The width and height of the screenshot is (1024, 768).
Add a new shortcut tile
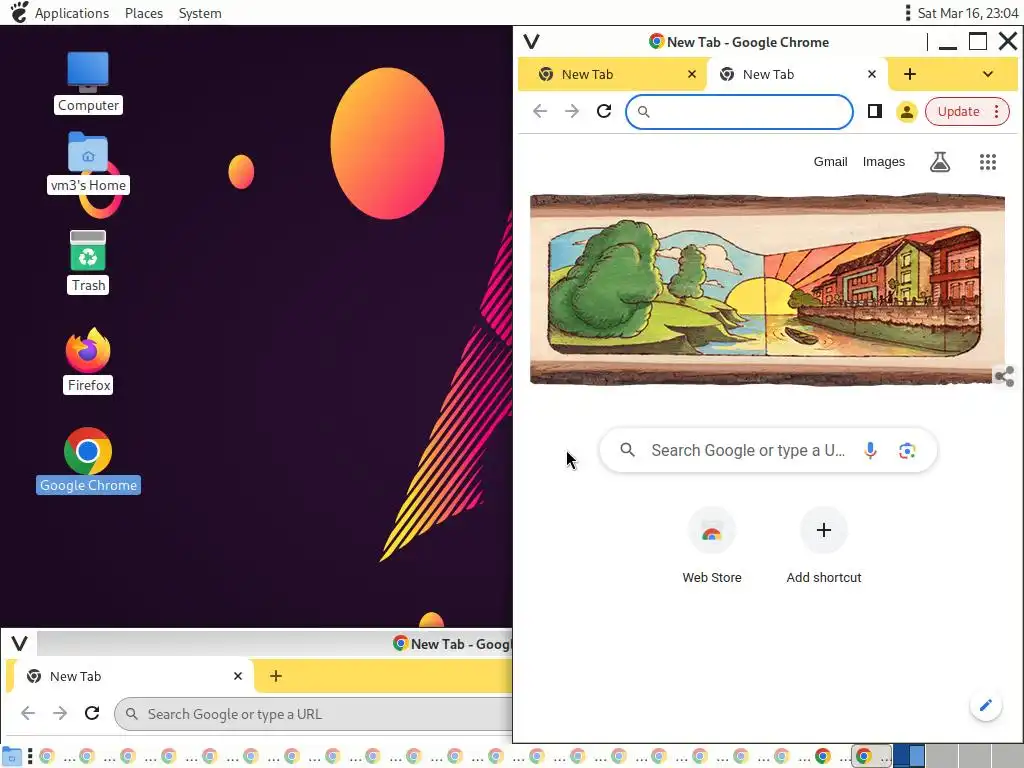(x=824, y=546)
